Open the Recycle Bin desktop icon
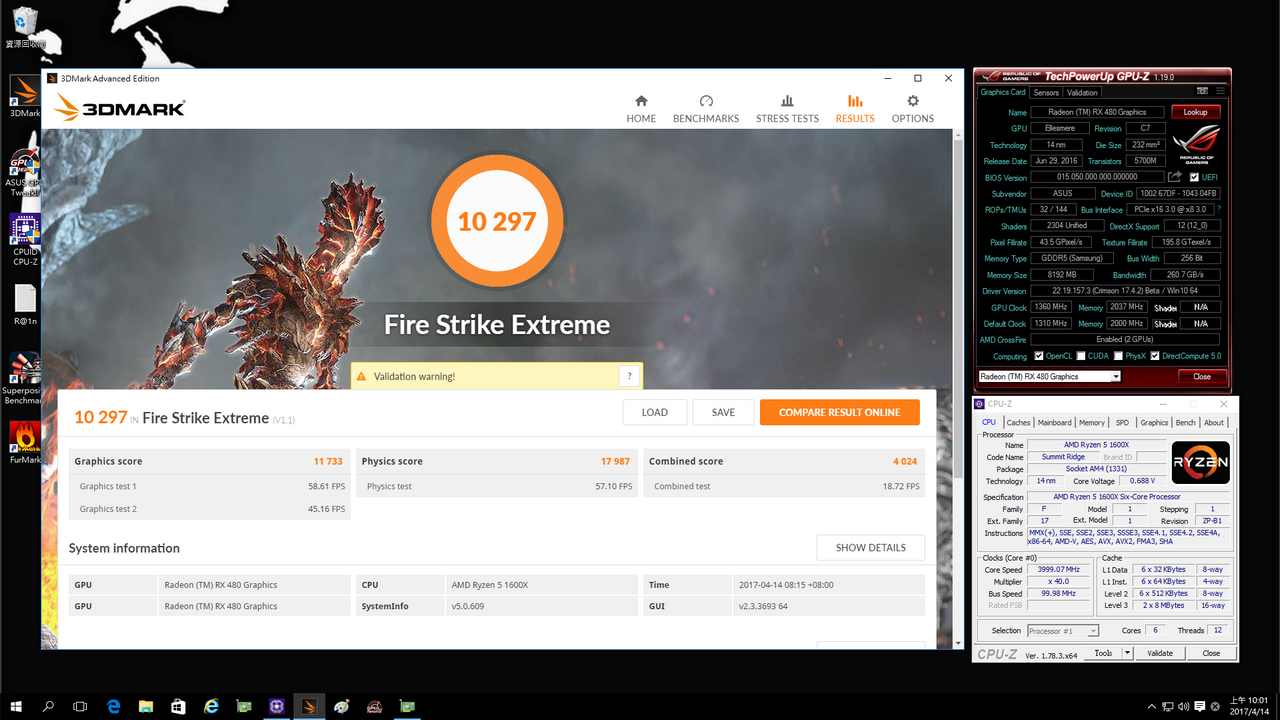1280x720 pixels. pyautogui.click(x=25, y=26)
